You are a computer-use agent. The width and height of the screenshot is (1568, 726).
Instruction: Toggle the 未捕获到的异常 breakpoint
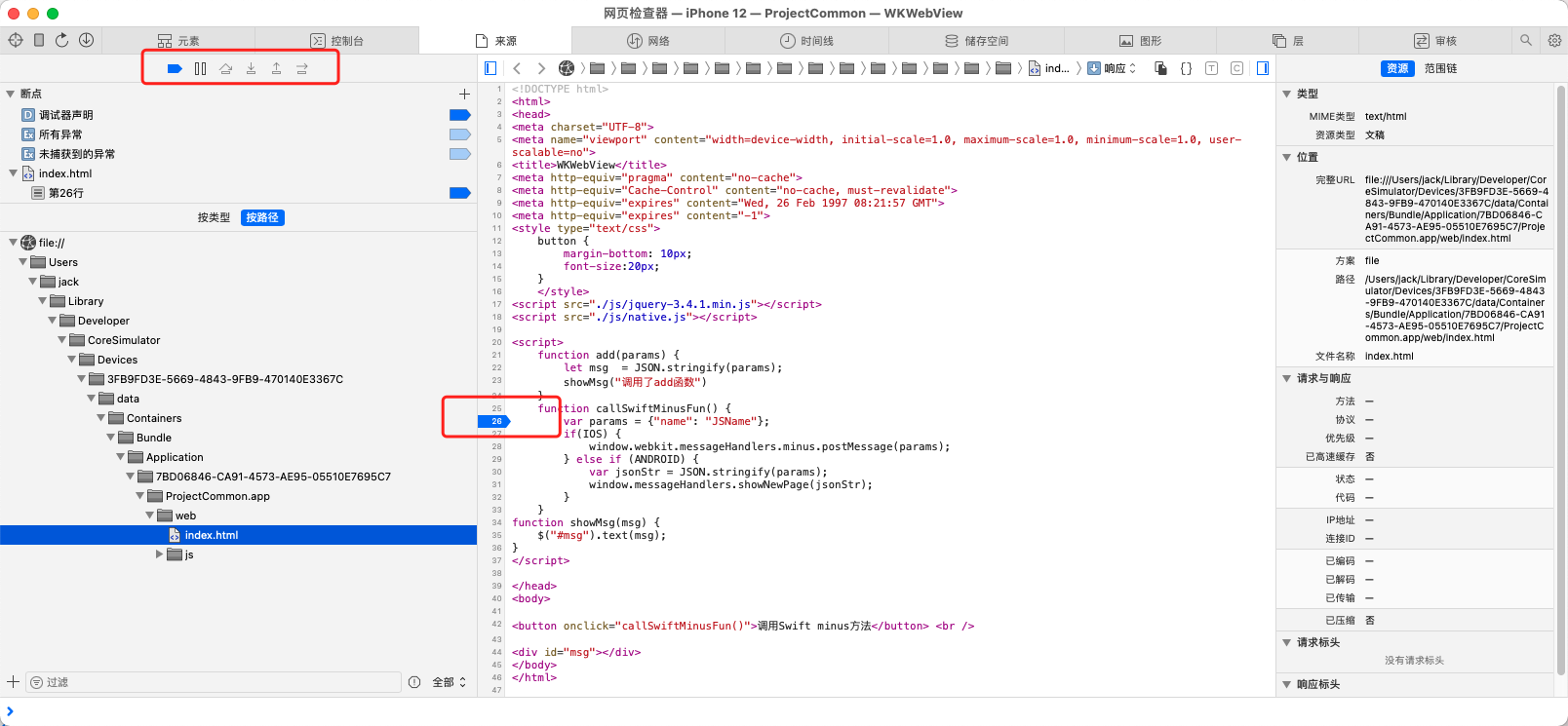tap(460, 154)
